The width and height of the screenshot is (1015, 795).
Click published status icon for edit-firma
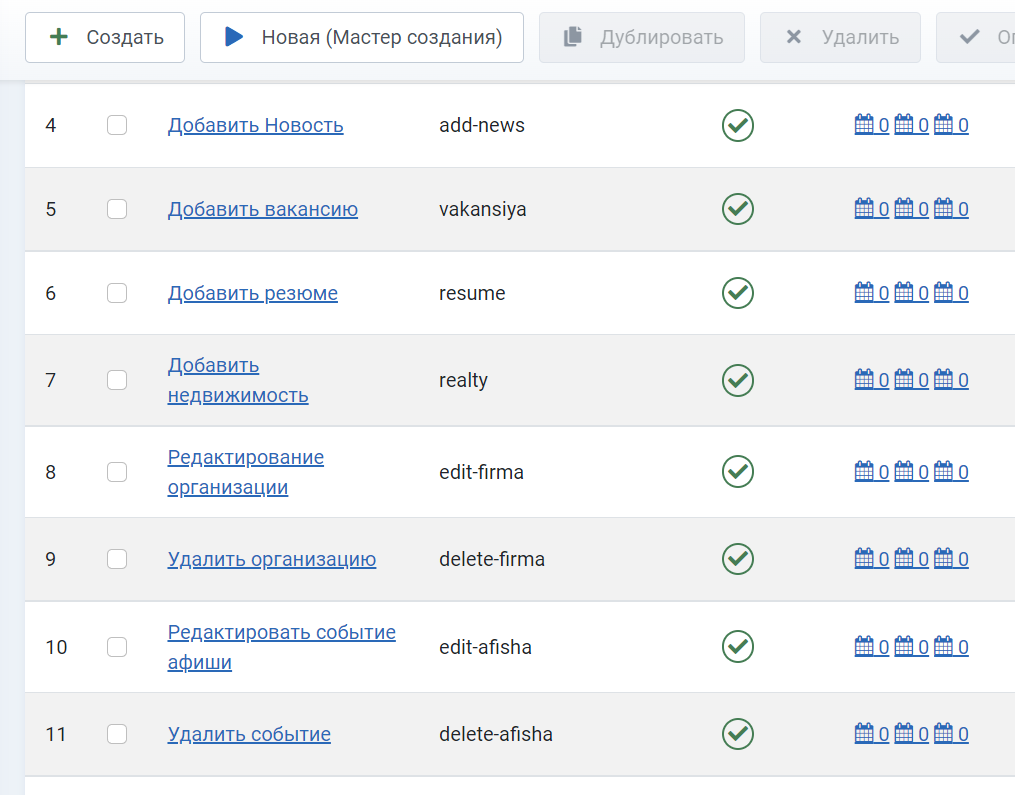point(737,471)
